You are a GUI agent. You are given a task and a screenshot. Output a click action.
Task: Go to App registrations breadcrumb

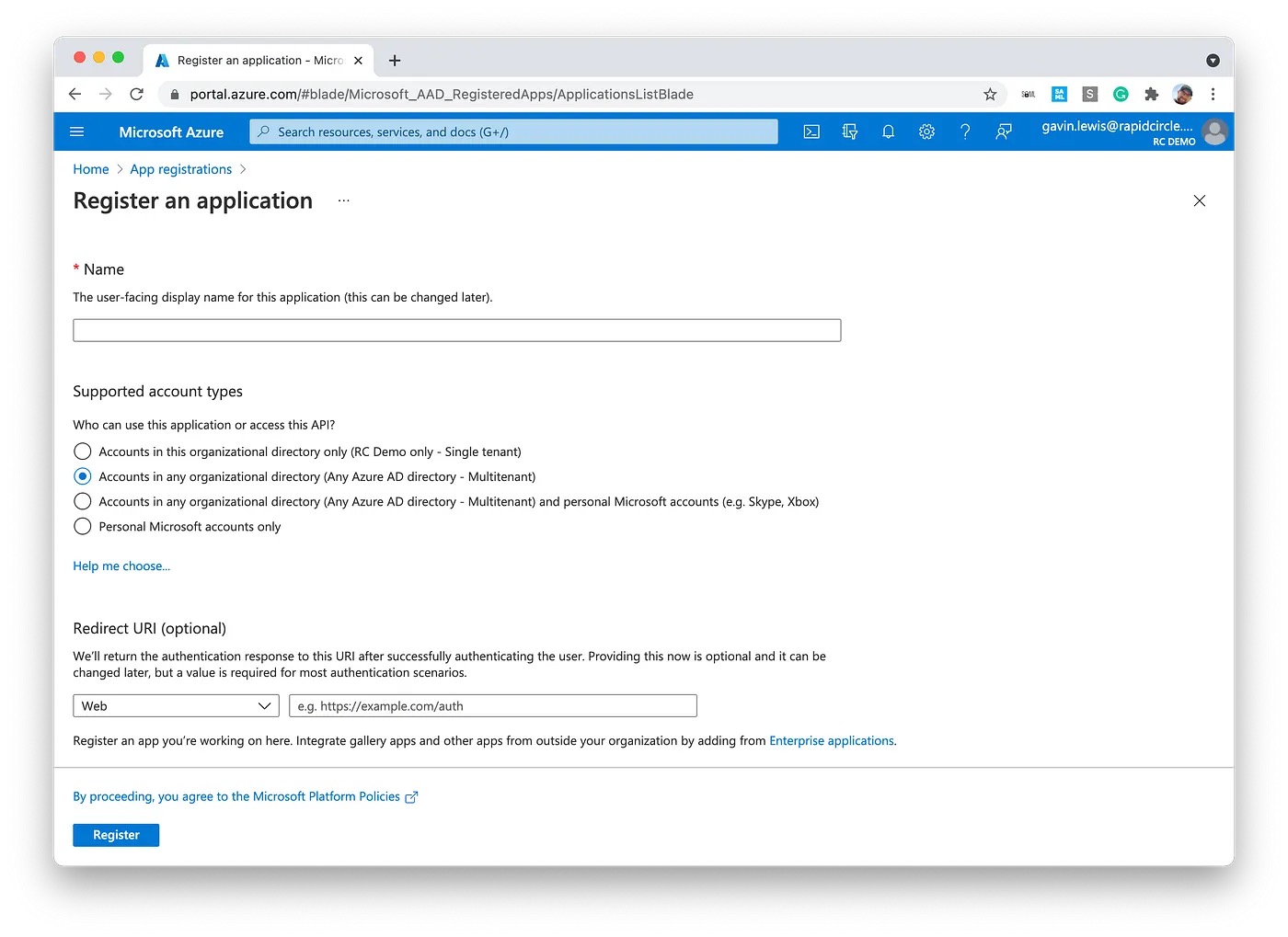[181, 169]
